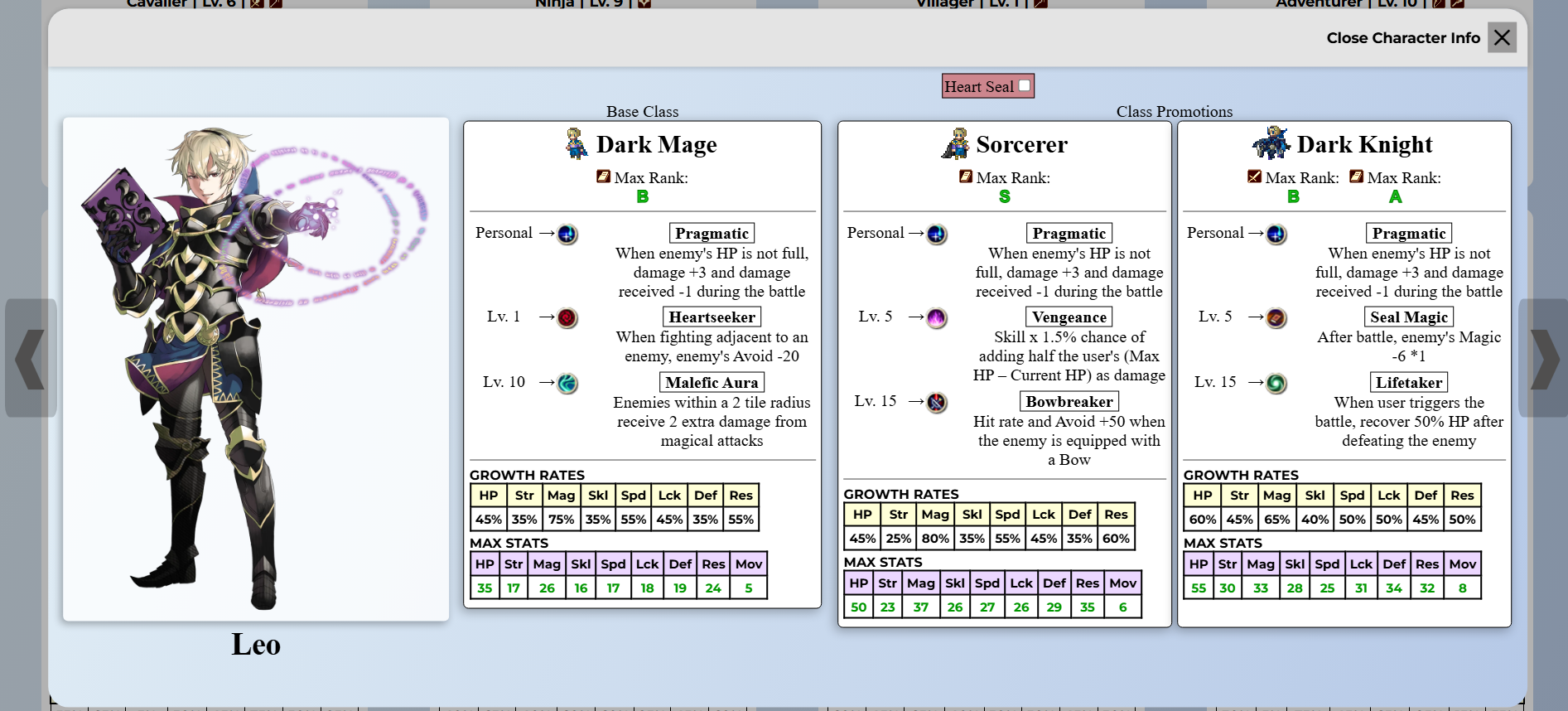
Task: Click the Malefic Aura skill icon
Action: click(567, 384)
